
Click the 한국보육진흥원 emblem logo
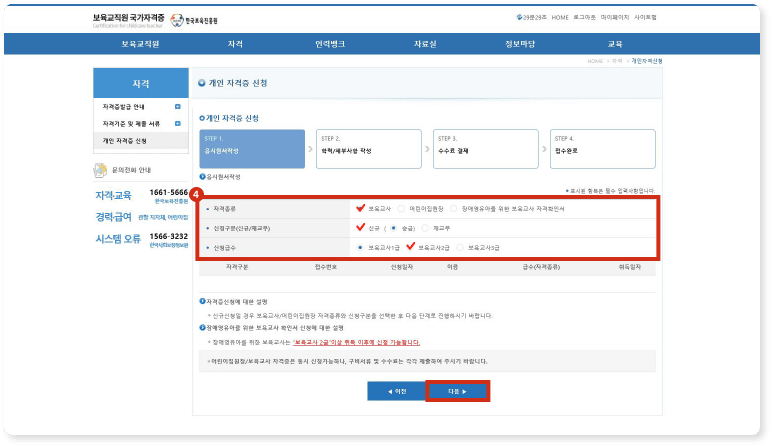pyautogui.click(x=194, y=20)
